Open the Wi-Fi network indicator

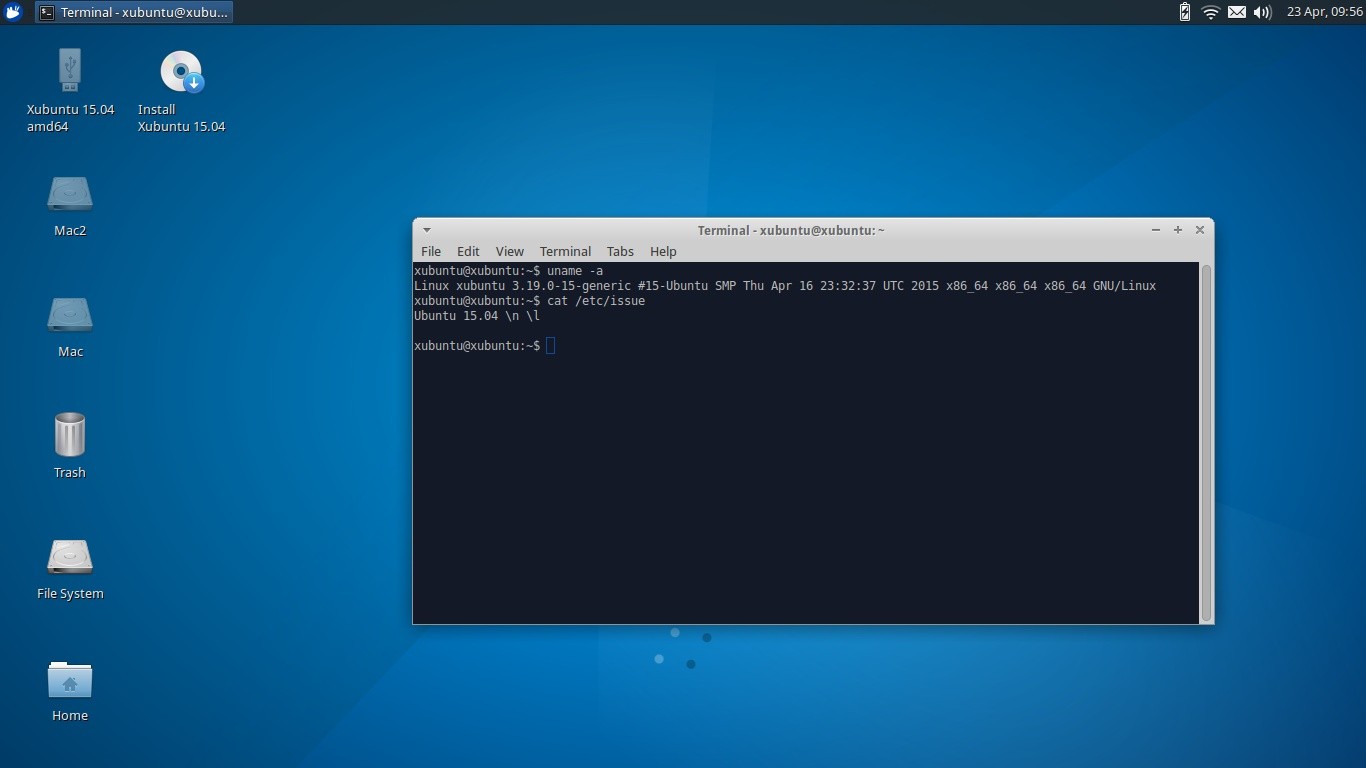[x=1211, y=12]
